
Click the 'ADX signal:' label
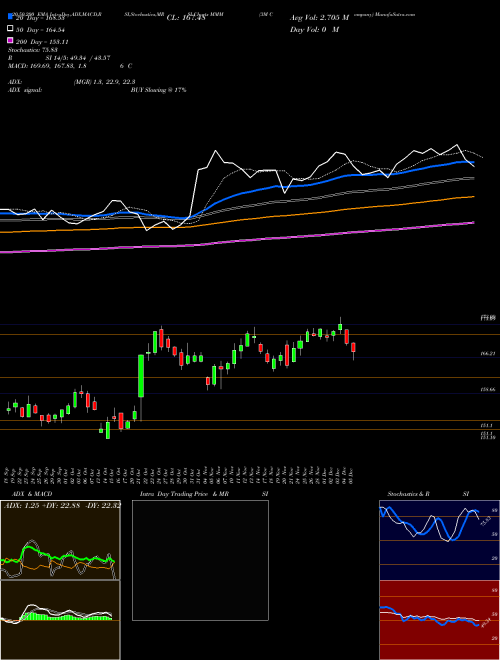coord(25,90)
